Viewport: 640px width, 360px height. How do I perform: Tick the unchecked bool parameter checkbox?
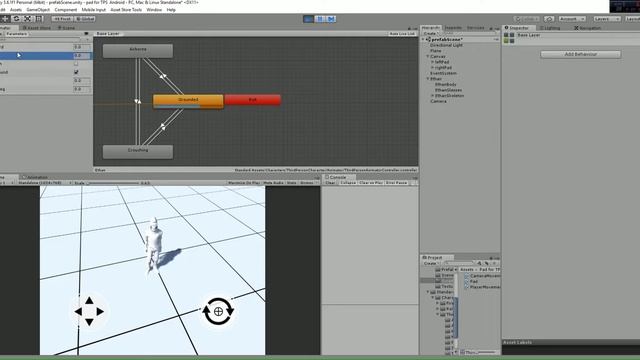[76, 64]
